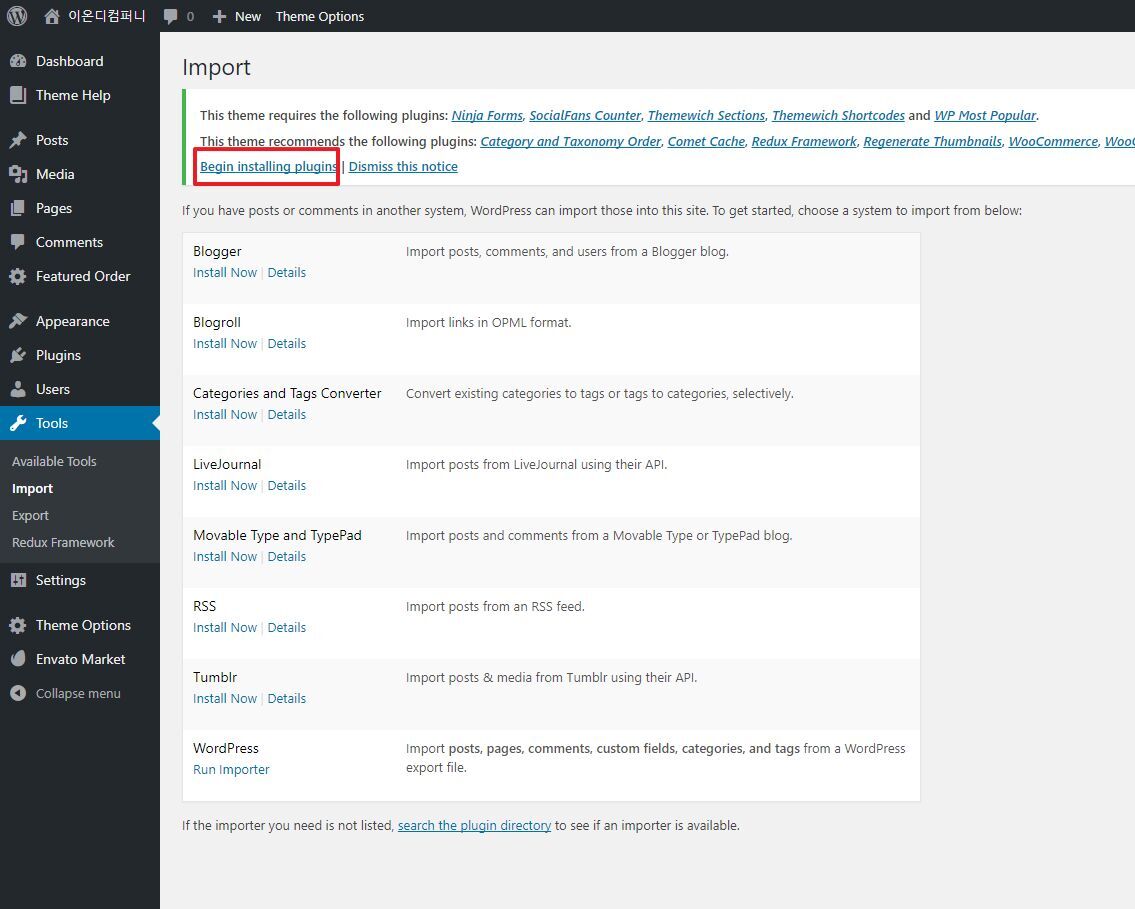Collapse the admin menu arrow icon
The height and width of the screenshot is (909, 1135).
point(18,693)
